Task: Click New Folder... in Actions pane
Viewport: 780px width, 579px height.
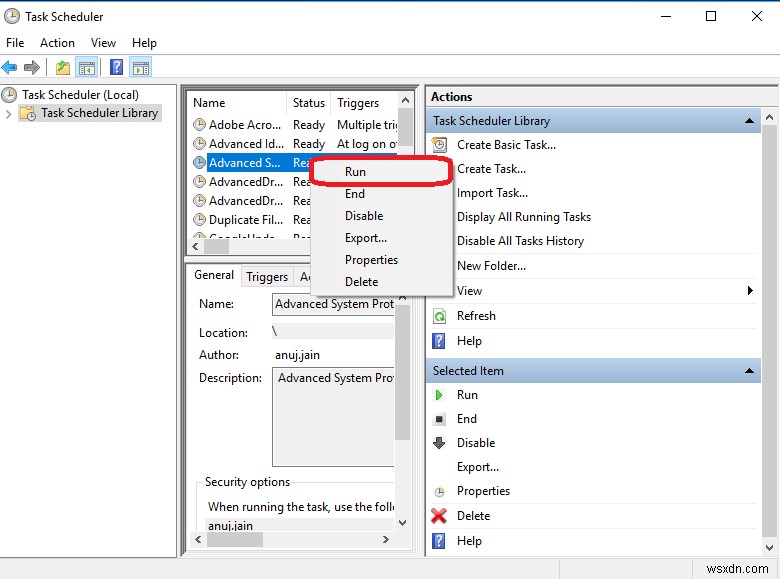Action: click(x=491, y=266)
